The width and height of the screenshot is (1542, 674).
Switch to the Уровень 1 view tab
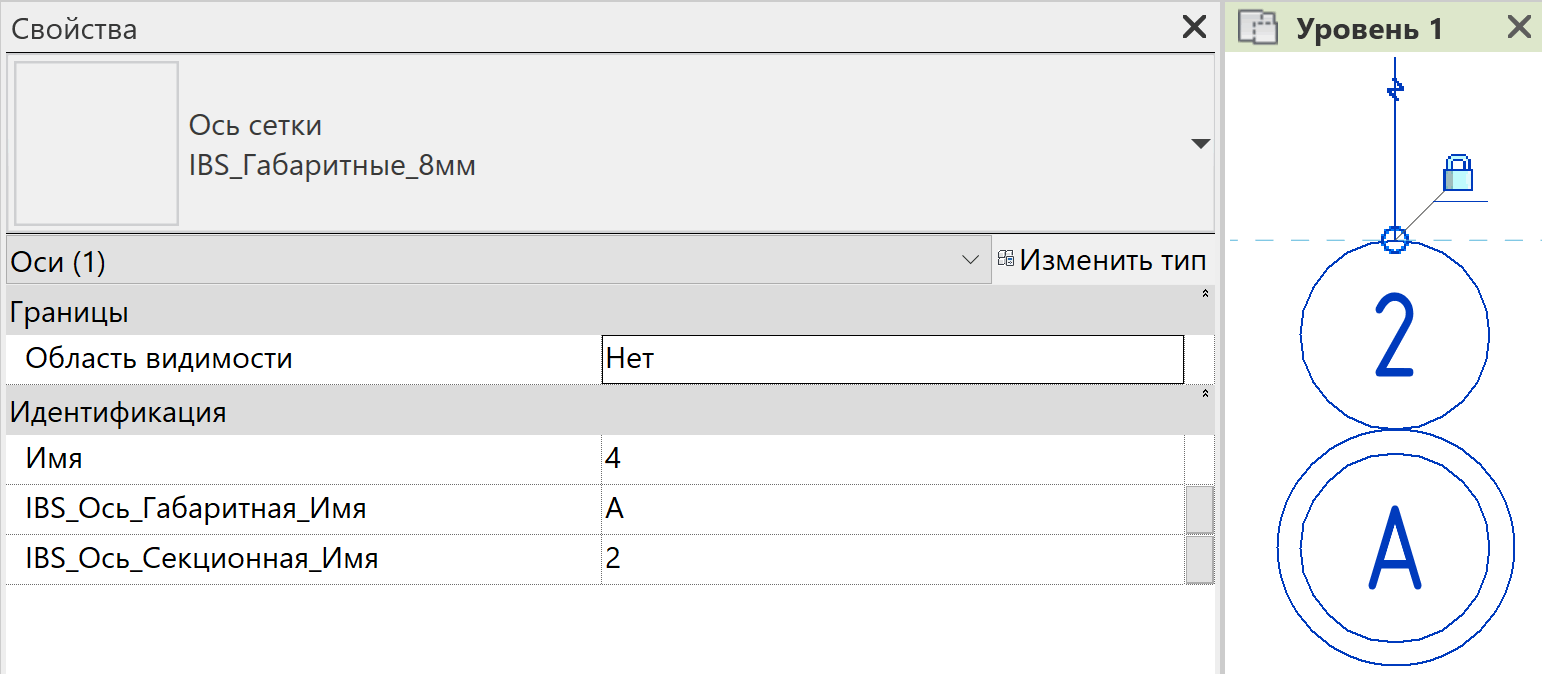[1369, 29]
